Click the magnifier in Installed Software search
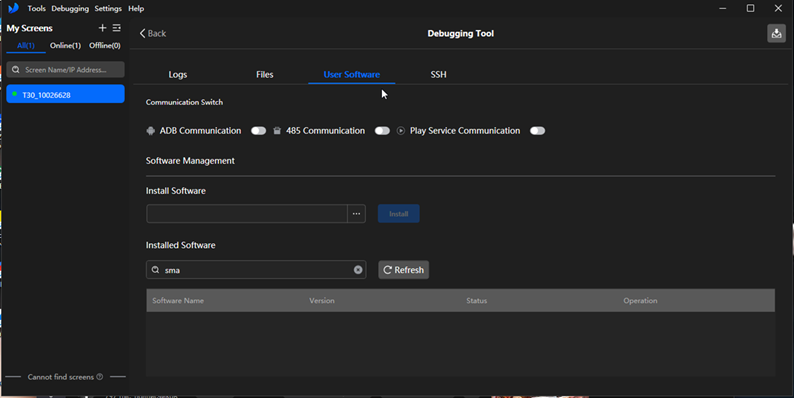The height and width of the screenshot is (398, 794). tap(155, 270)
